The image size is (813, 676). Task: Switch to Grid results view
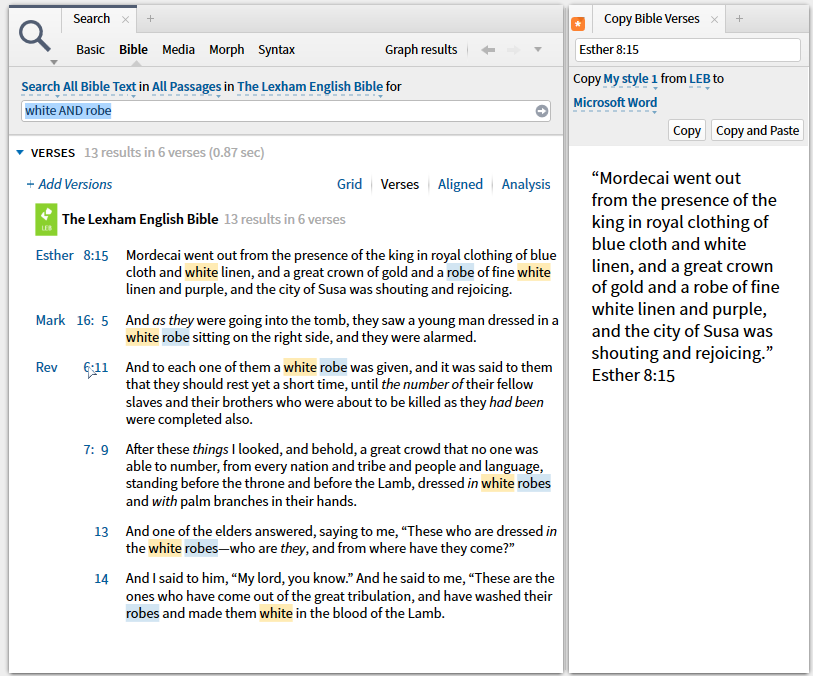[349, 184]
